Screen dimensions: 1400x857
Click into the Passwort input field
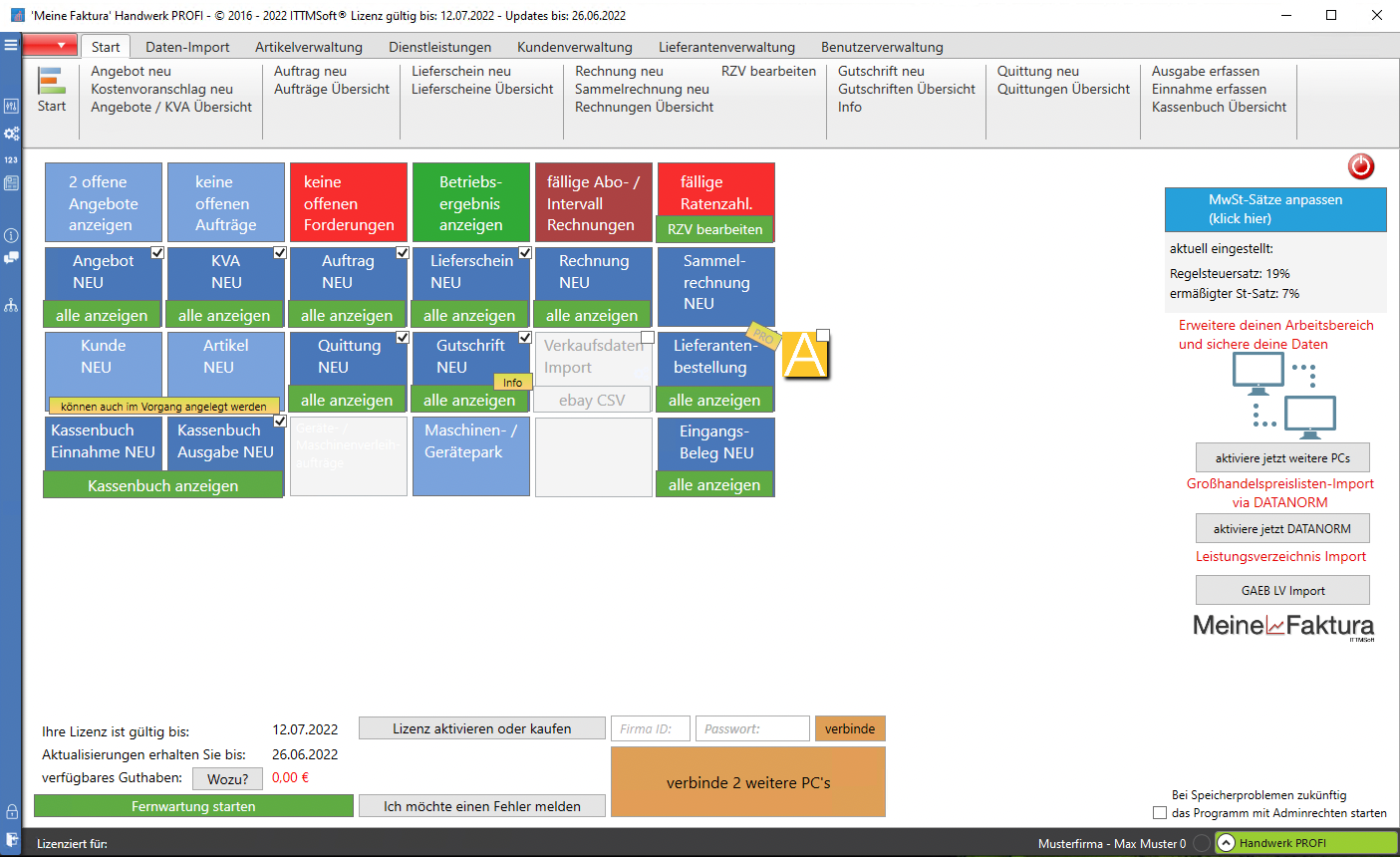click(x=752, y=728)
